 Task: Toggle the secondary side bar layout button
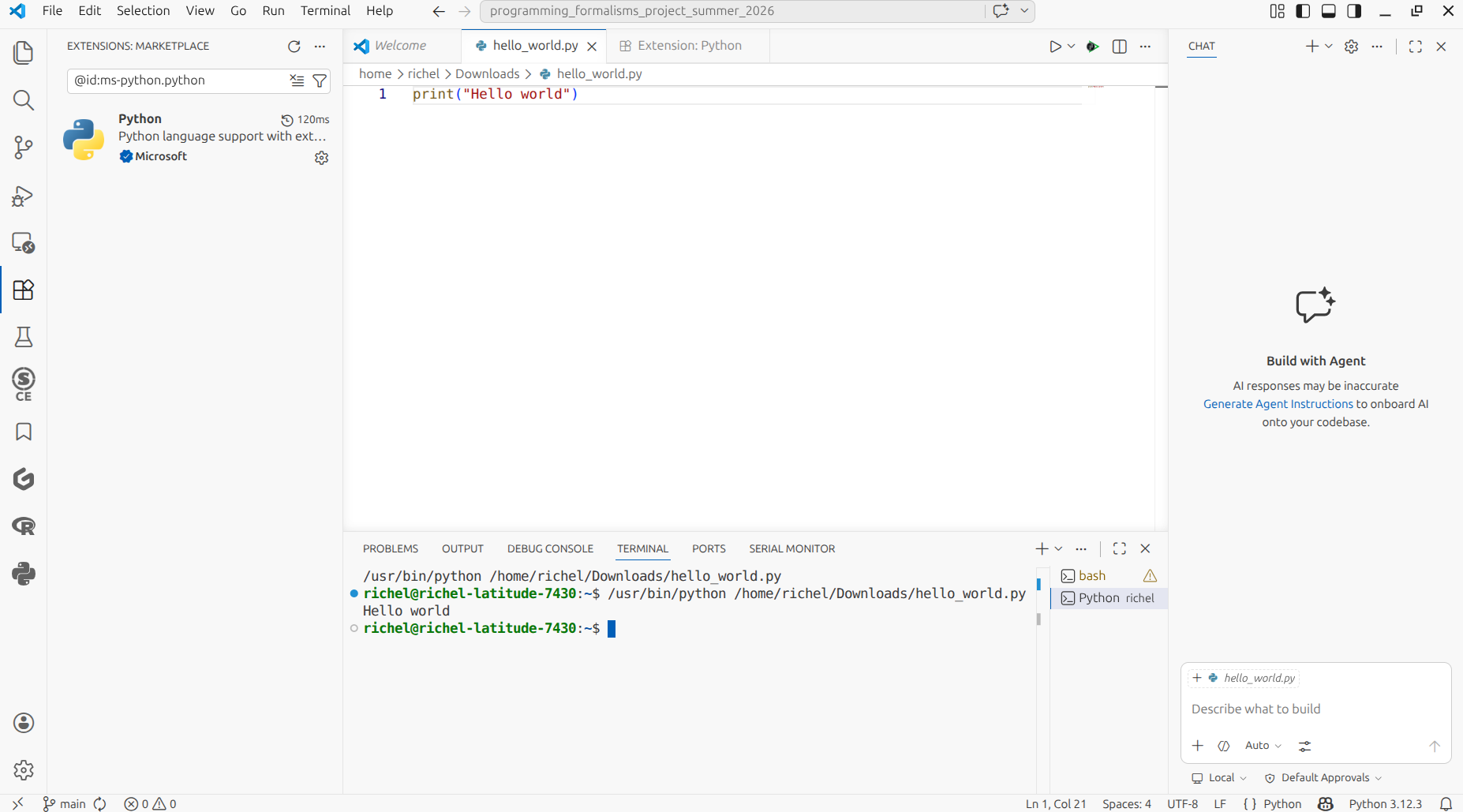click(1354, 11)
